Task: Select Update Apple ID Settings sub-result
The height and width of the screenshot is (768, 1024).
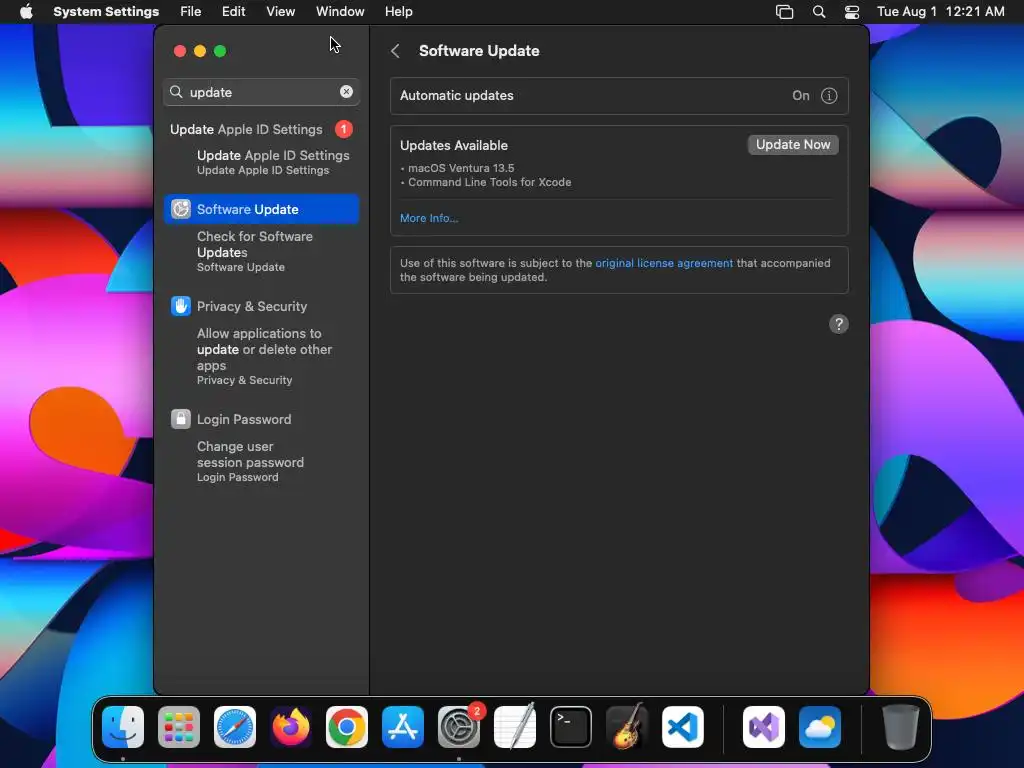Action: pyautogui.click(x=273, y=162)
